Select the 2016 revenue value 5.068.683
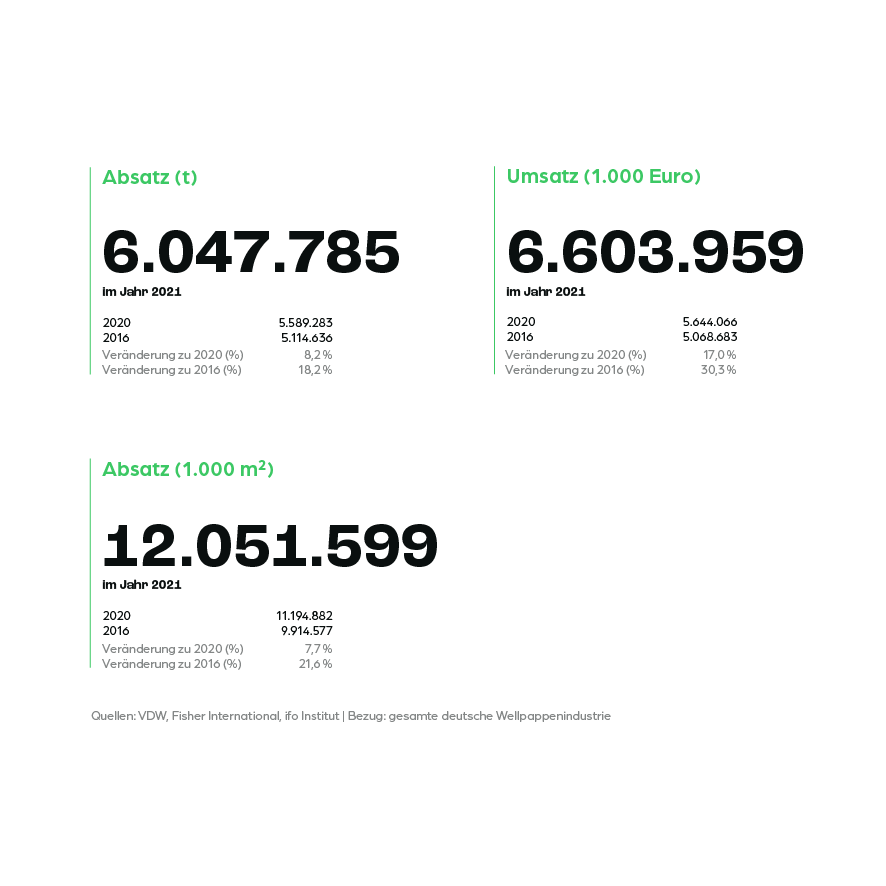The width and height of the screenshot is (886, 886). 710,337
